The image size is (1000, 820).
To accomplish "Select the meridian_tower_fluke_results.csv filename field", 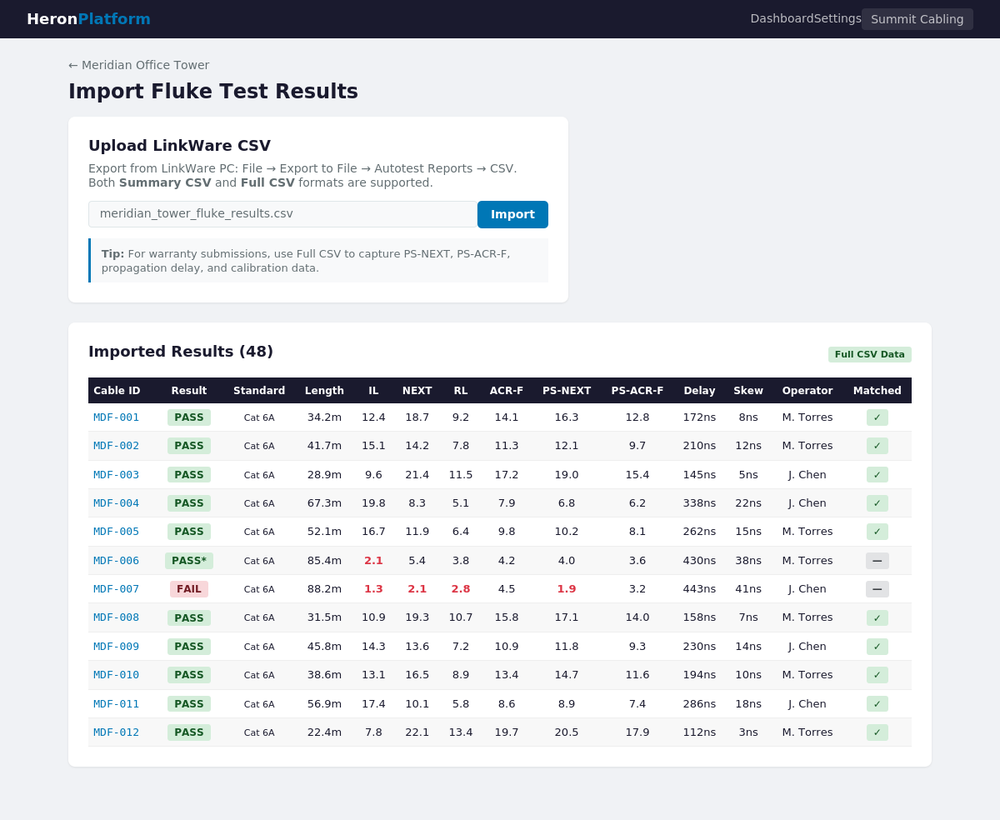I will (x=281, y=214).
